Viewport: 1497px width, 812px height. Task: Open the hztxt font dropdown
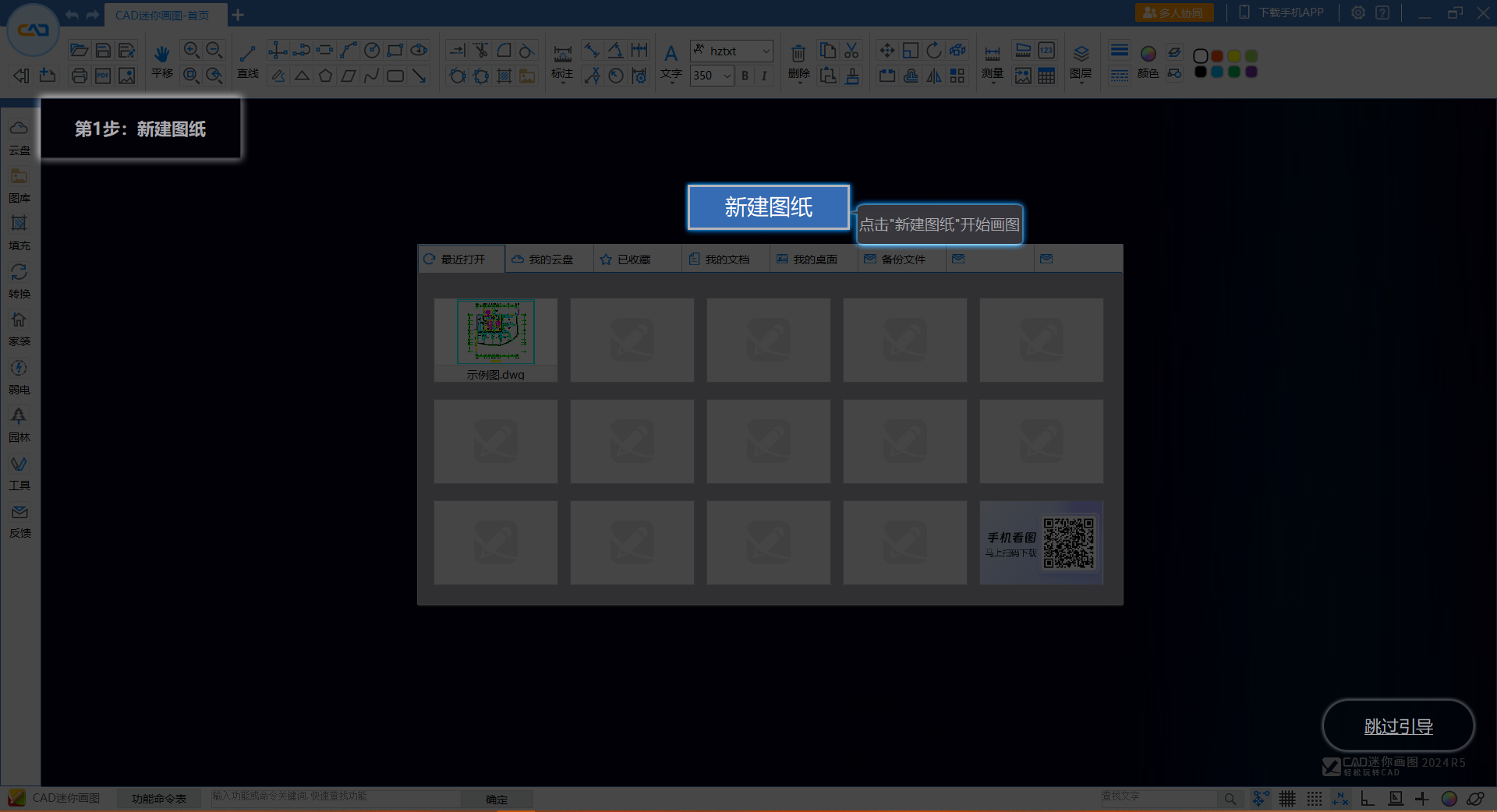coord(766,51)
